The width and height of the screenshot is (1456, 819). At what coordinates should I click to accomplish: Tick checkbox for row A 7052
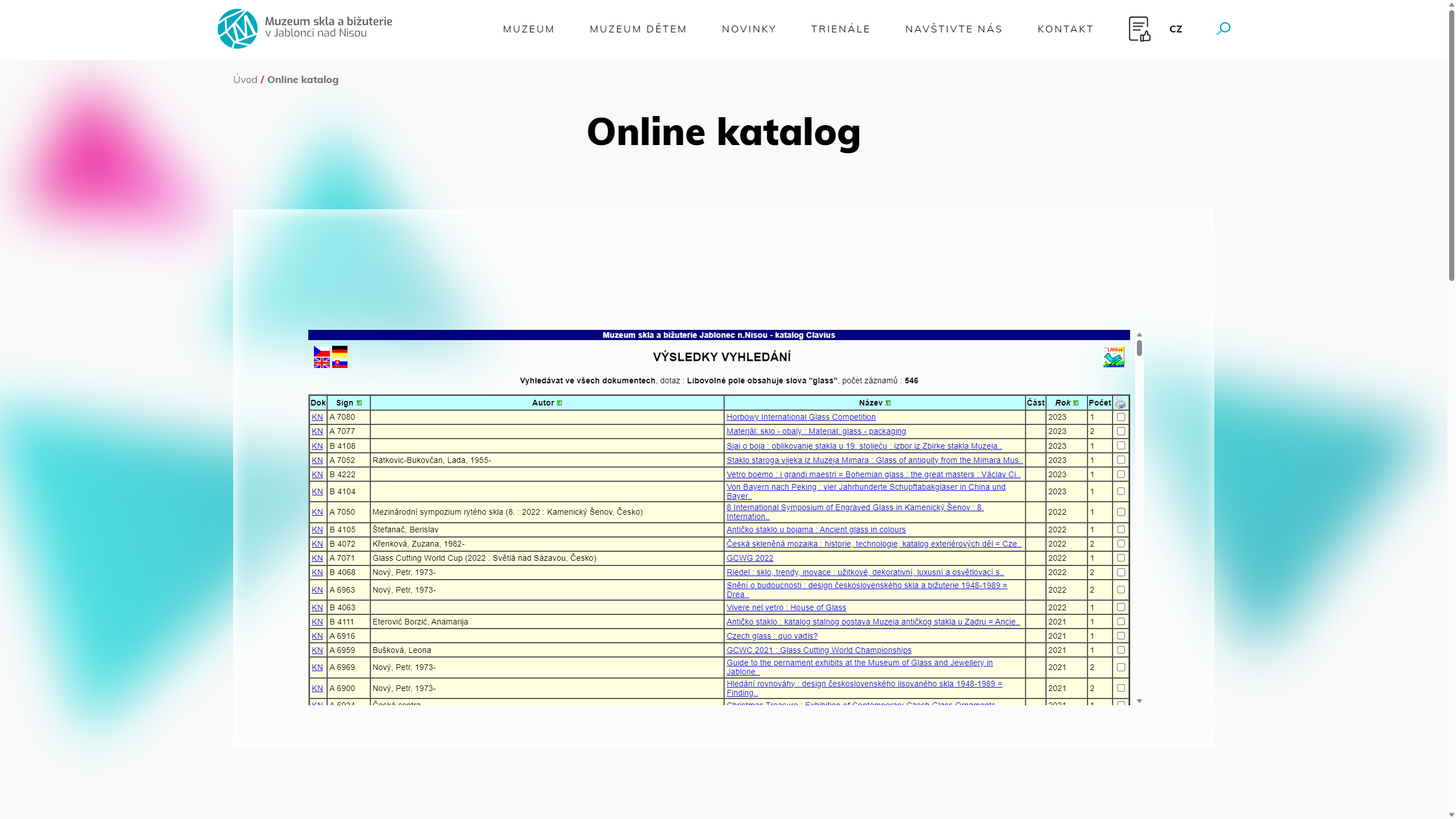click(x=1121, y=460)
